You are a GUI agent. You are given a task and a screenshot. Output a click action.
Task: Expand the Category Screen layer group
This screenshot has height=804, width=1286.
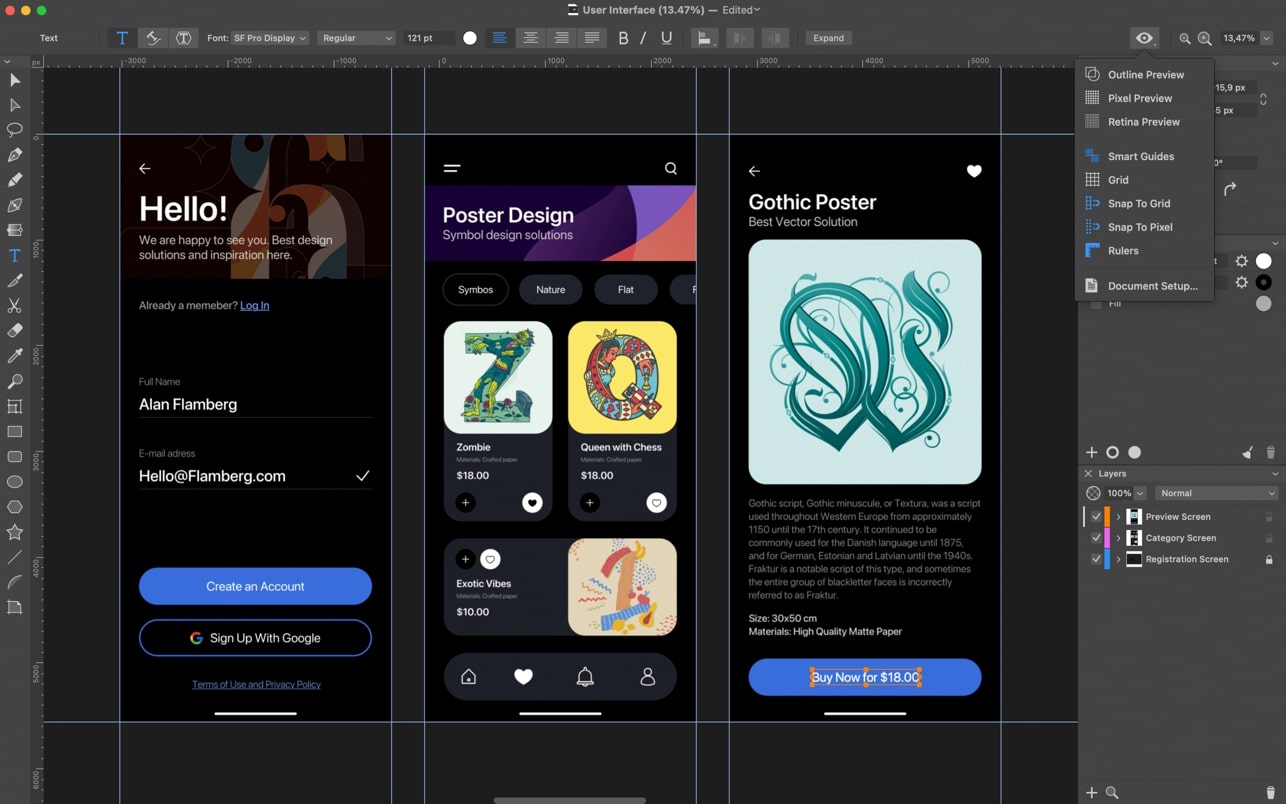[x=1118, y=538]
